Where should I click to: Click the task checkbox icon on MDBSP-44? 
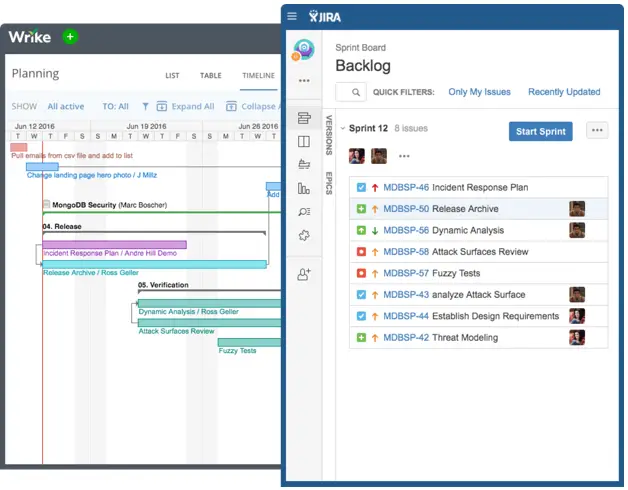pyautogui.click(x=361, y=316)
